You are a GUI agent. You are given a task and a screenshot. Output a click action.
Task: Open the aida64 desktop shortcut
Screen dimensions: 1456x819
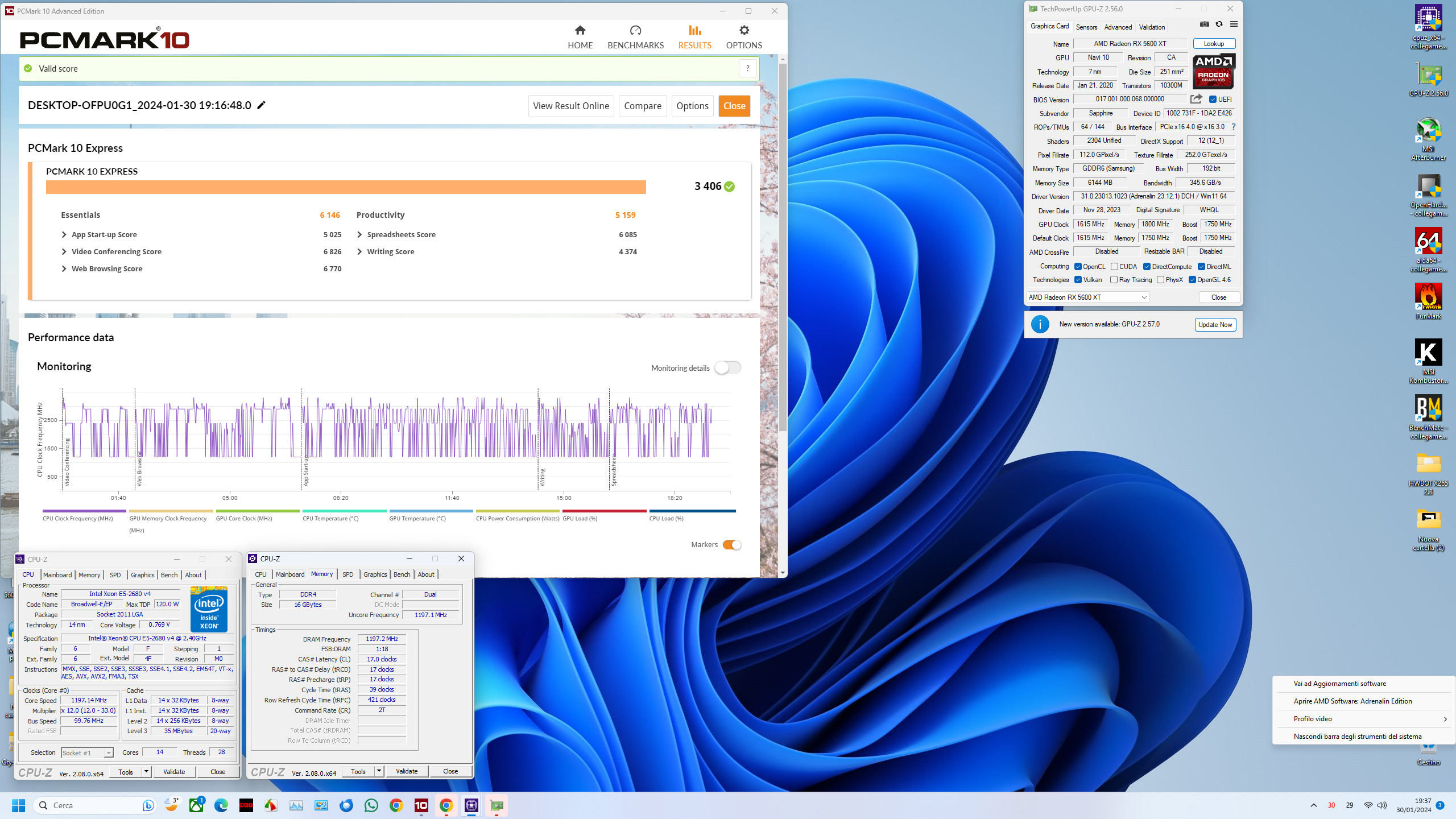pos(1428,250)
